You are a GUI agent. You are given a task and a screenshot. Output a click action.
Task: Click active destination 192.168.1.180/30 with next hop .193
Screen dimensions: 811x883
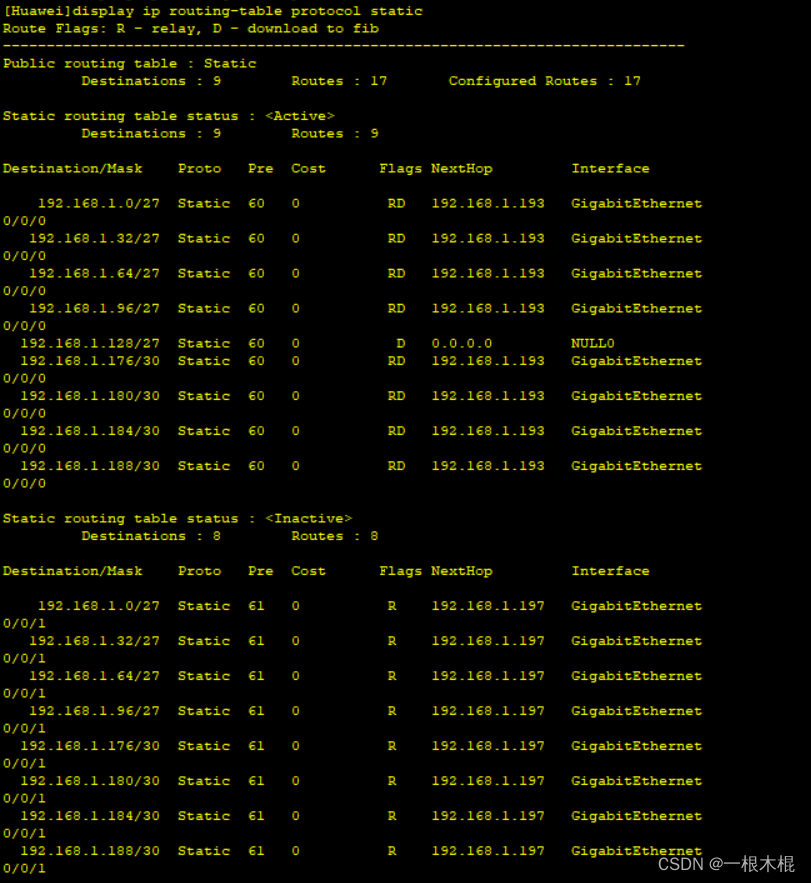pyautogui.click(x=90, y=396)
